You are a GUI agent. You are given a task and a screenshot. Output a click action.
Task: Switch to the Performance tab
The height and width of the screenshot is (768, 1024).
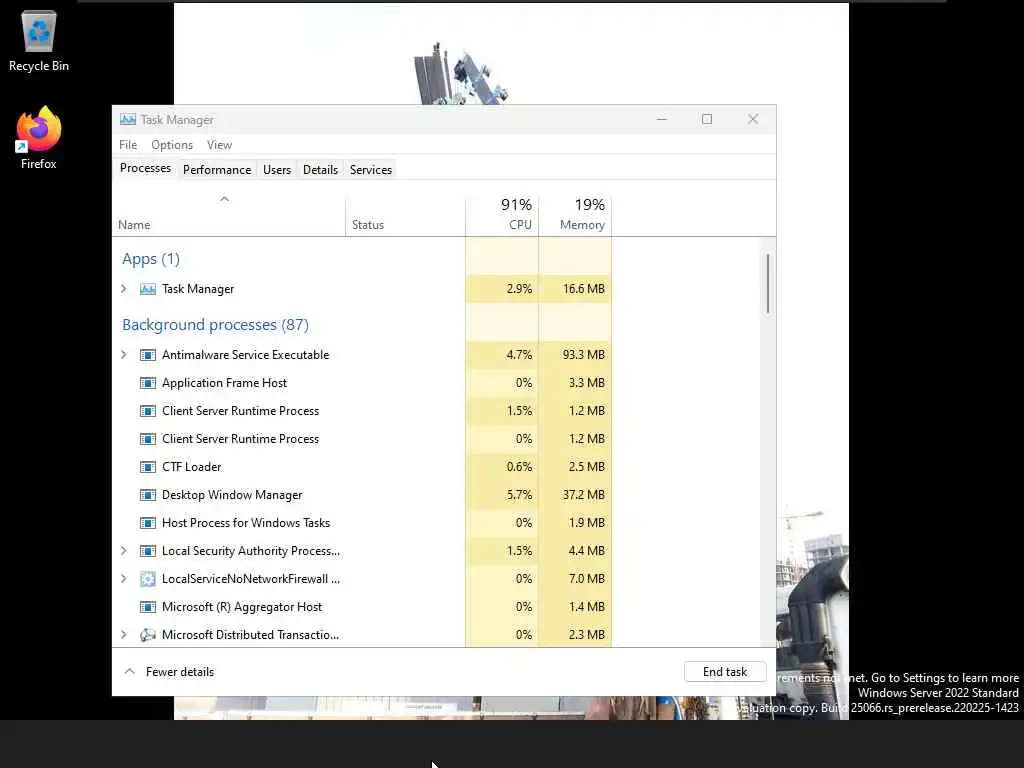point(217,170)
